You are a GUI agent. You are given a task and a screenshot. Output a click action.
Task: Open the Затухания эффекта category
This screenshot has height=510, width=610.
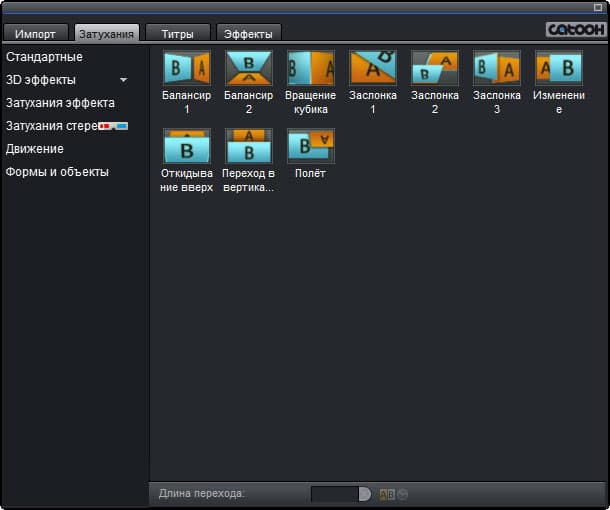click(60, 103)
